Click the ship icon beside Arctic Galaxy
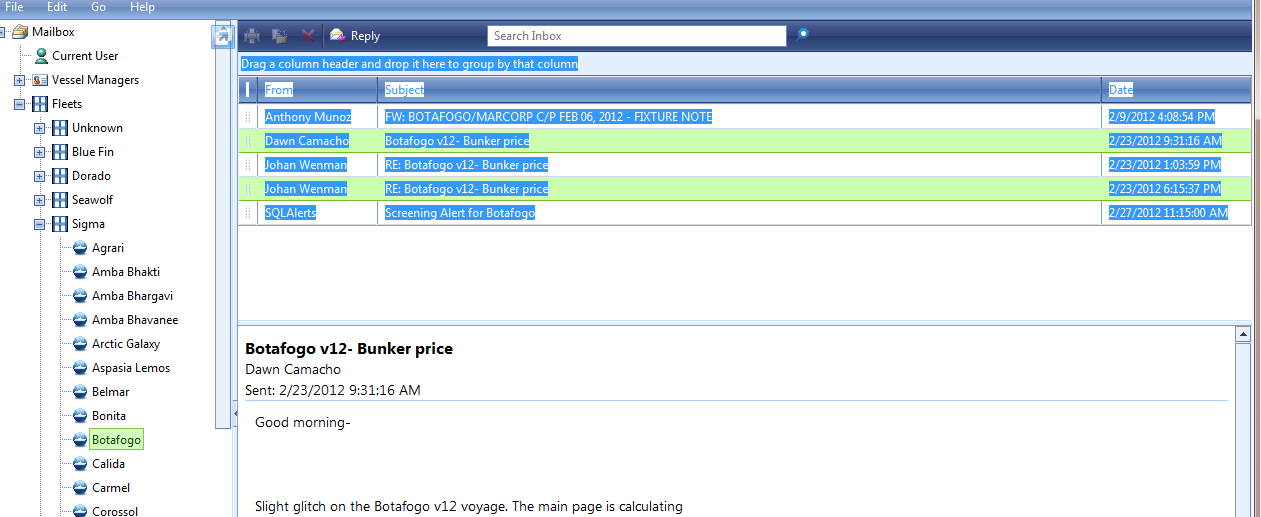 [x=80, y=344]
